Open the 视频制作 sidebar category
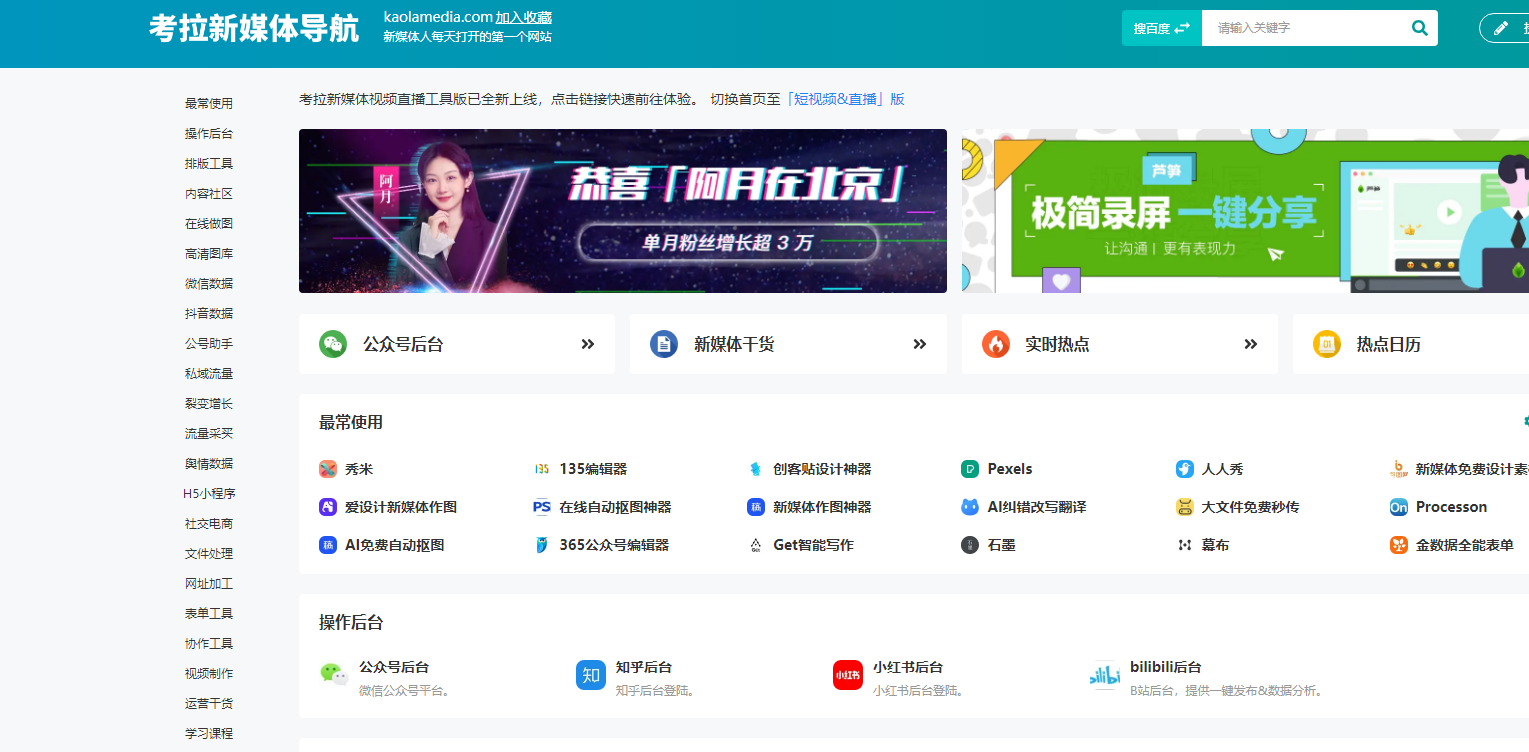1529x752 pixels. tap(208, 672)
